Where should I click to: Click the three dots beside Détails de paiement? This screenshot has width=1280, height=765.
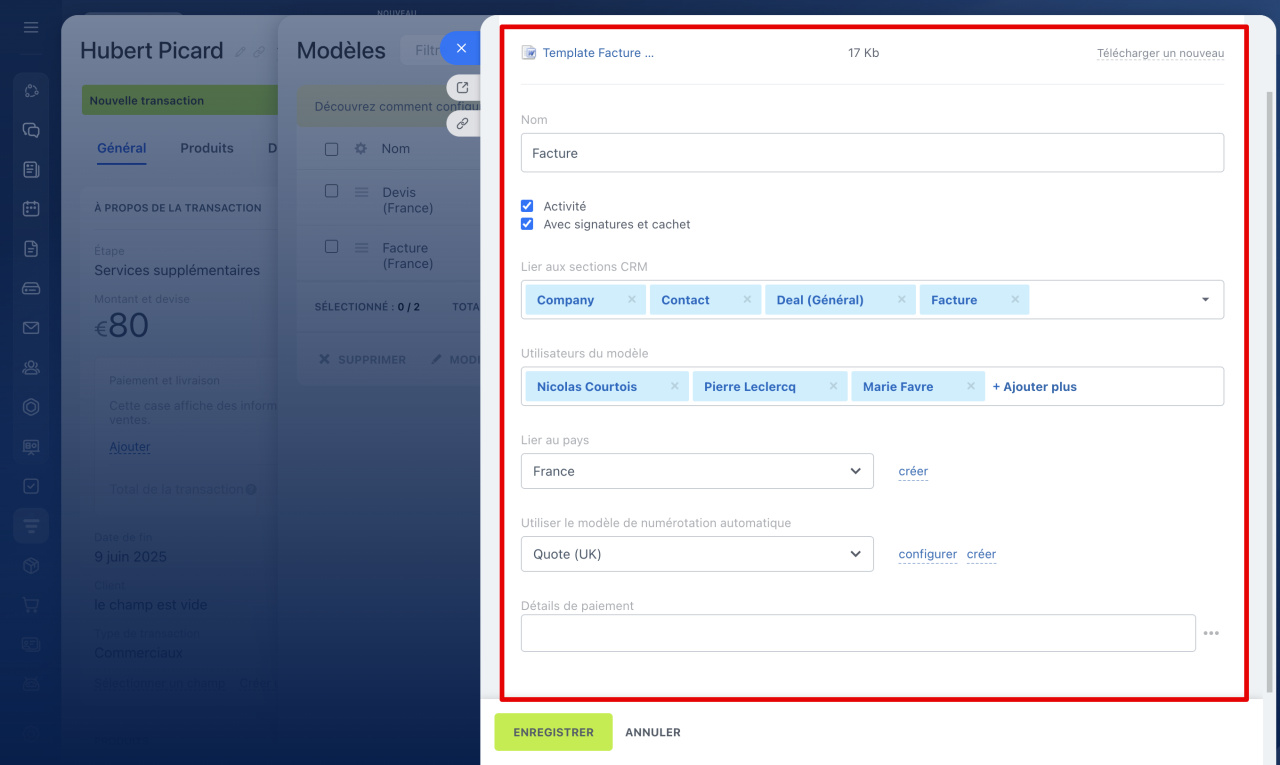coord(1211,633)
